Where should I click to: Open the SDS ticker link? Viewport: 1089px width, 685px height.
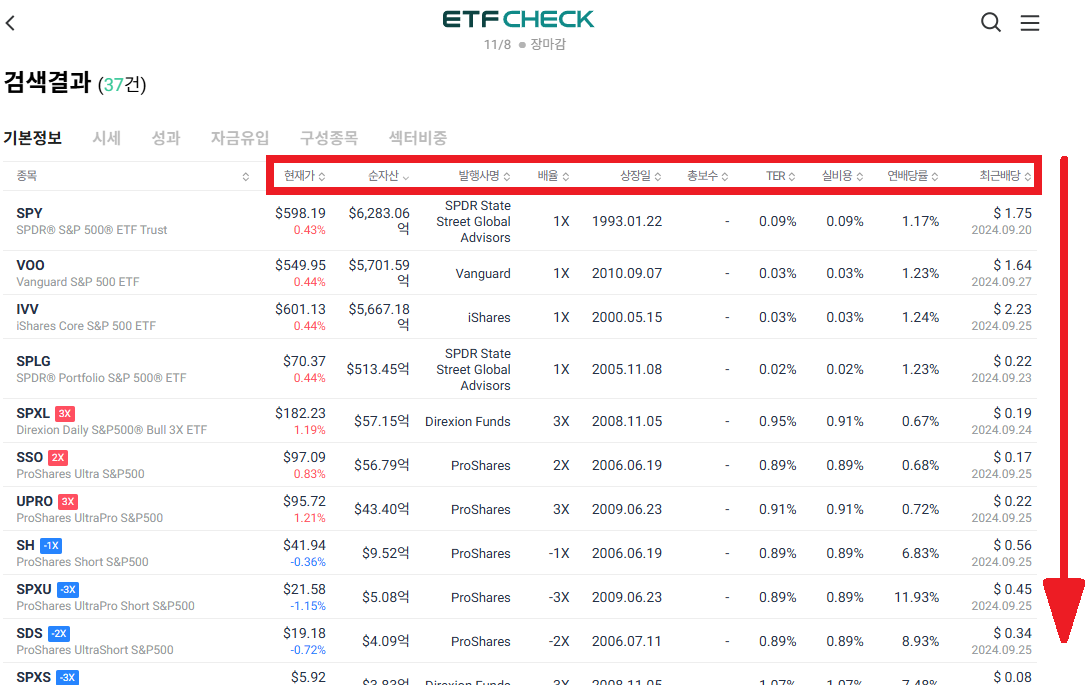point(29,633)
